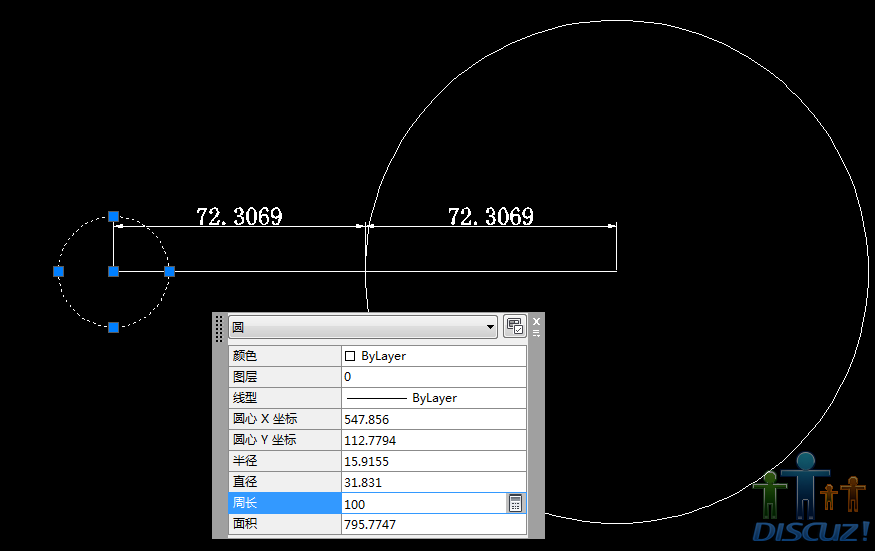Viewport: 875px width, 551px height.
Task: Select the 线型 property label
Action: (x=285, y=398)
